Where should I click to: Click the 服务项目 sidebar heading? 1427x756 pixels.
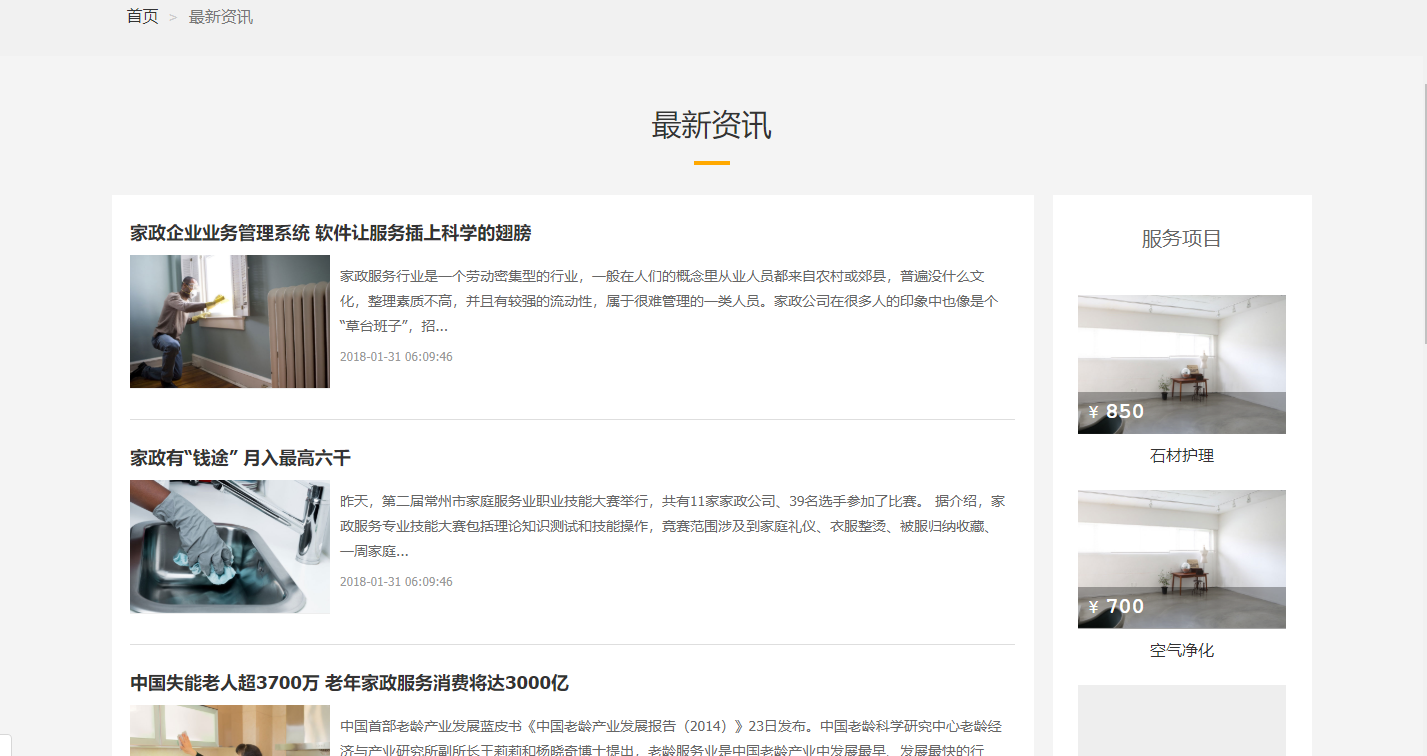1181,239
